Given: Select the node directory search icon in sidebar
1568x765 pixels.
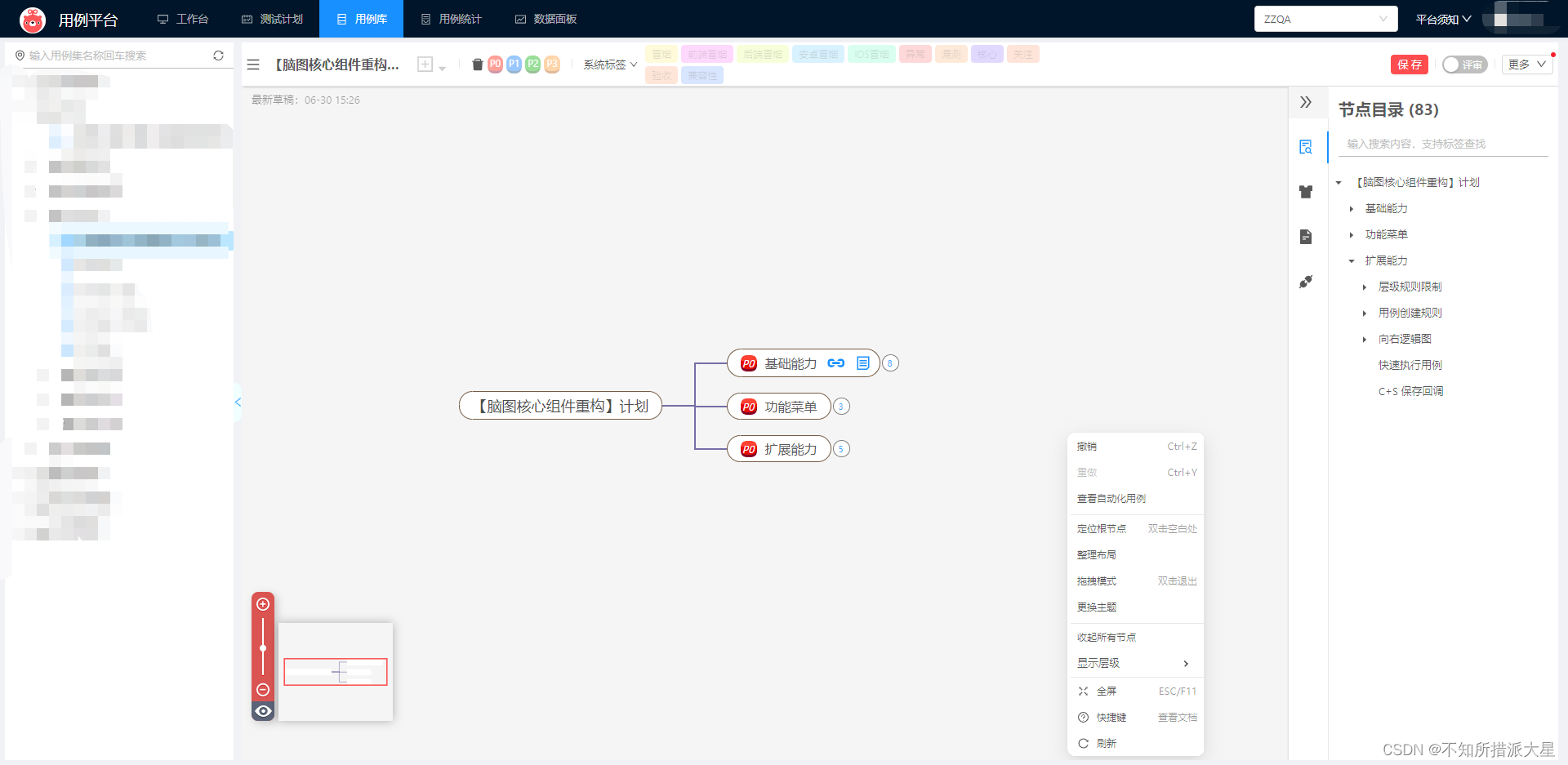Looking at the screenshot, I should point(1306,147).
